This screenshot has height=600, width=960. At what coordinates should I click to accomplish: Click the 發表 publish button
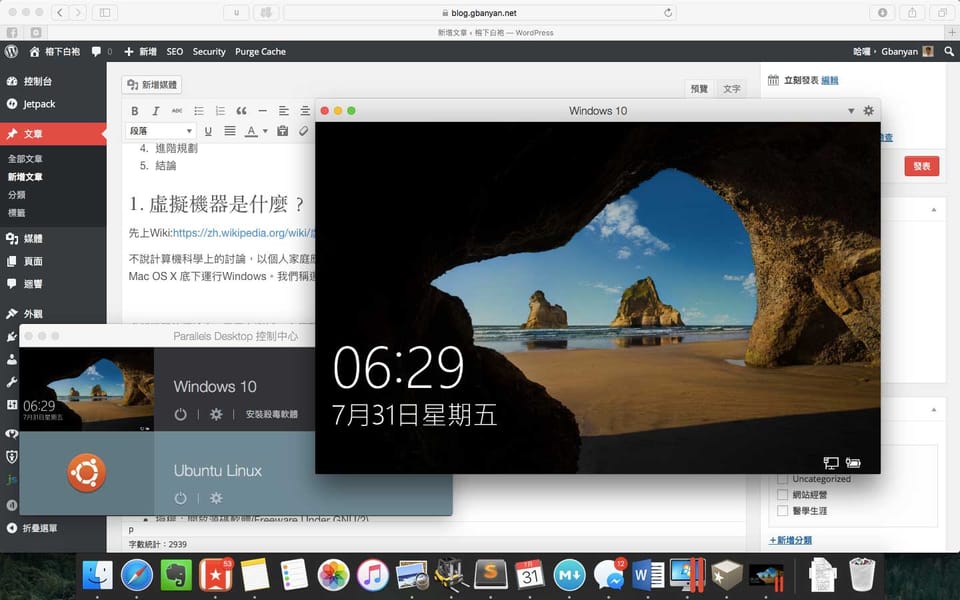point(921,166)
